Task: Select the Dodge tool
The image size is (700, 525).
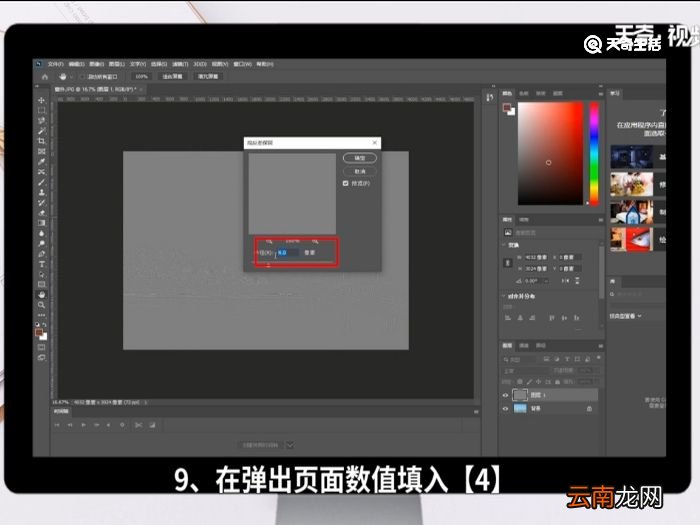Action: click(41, 243)
